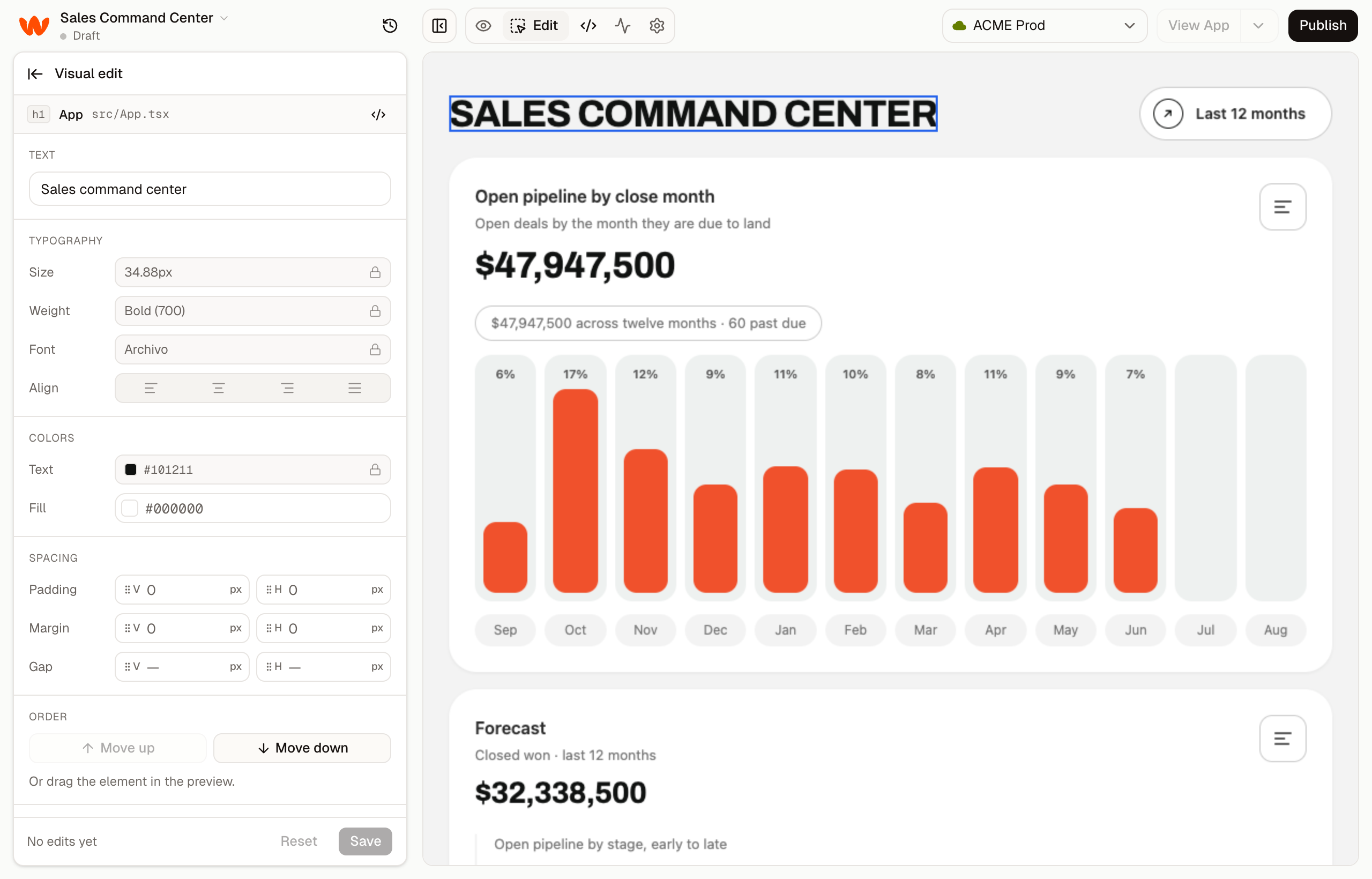This screenshot has height=879, width=1372.
Task: Publish the app
Action: pos(1322,26)
